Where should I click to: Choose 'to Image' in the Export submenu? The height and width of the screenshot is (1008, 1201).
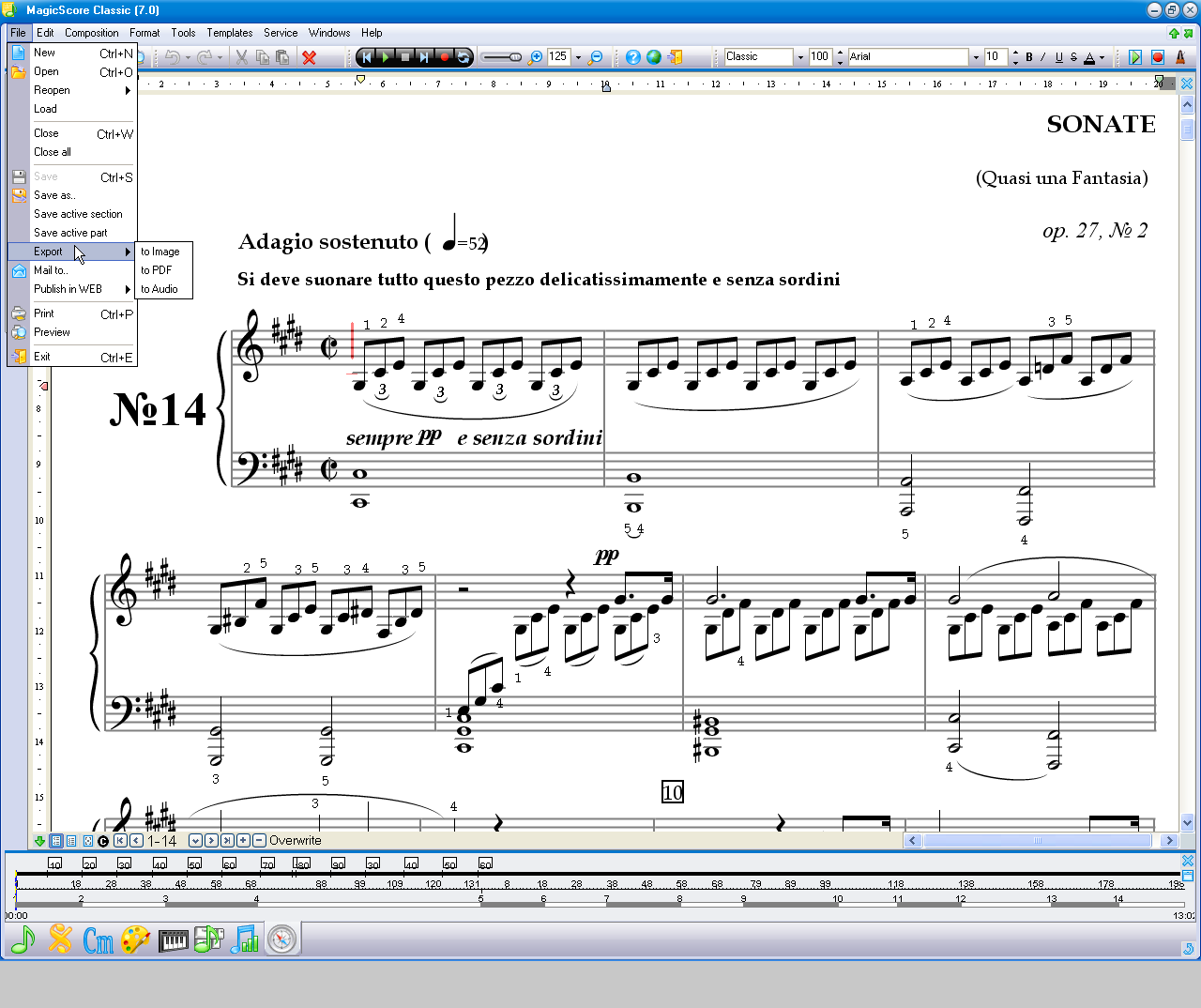tap(164, 252)
